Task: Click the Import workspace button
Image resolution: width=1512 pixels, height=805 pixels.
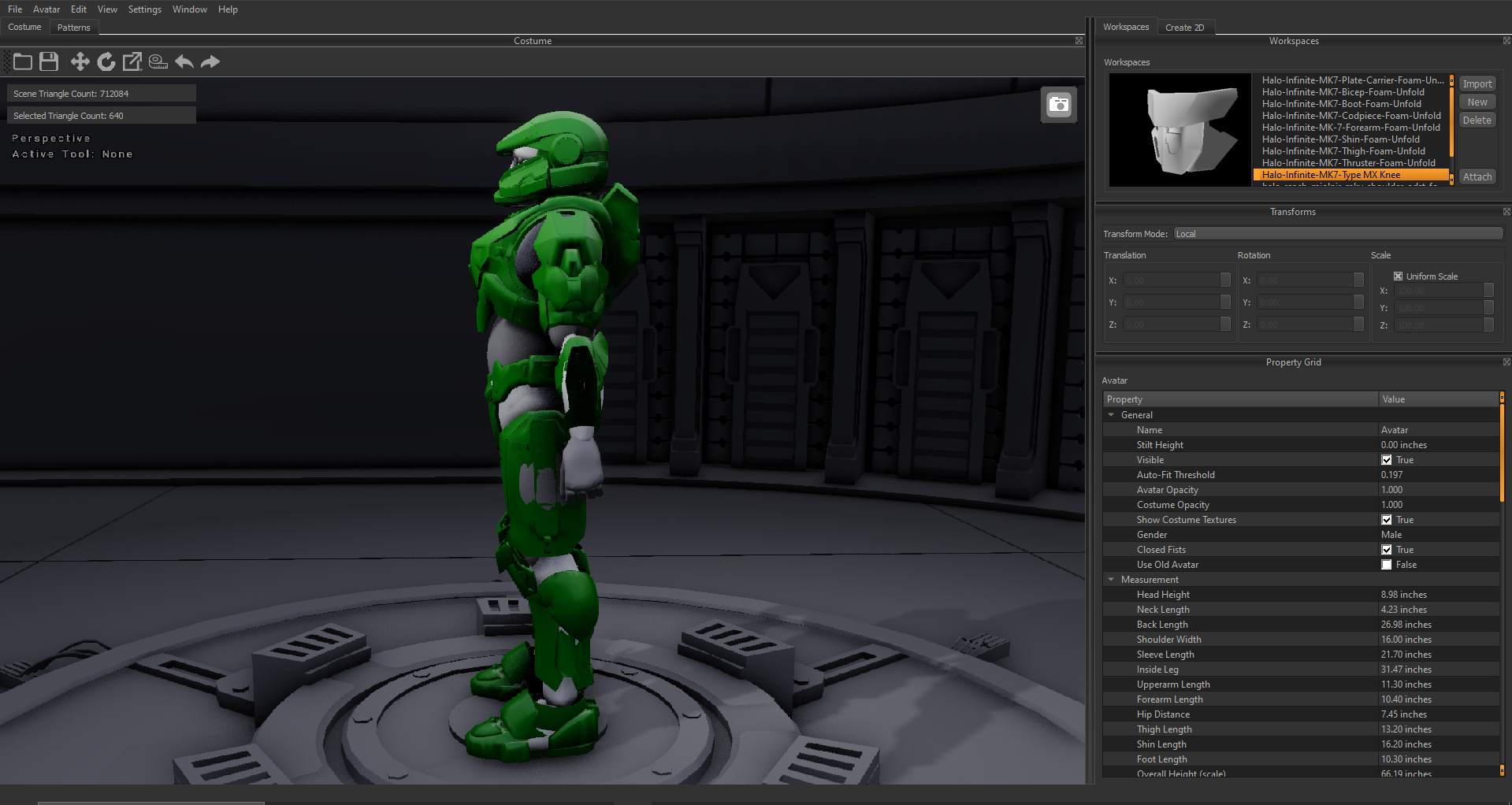Action: tap(1477, 84)
